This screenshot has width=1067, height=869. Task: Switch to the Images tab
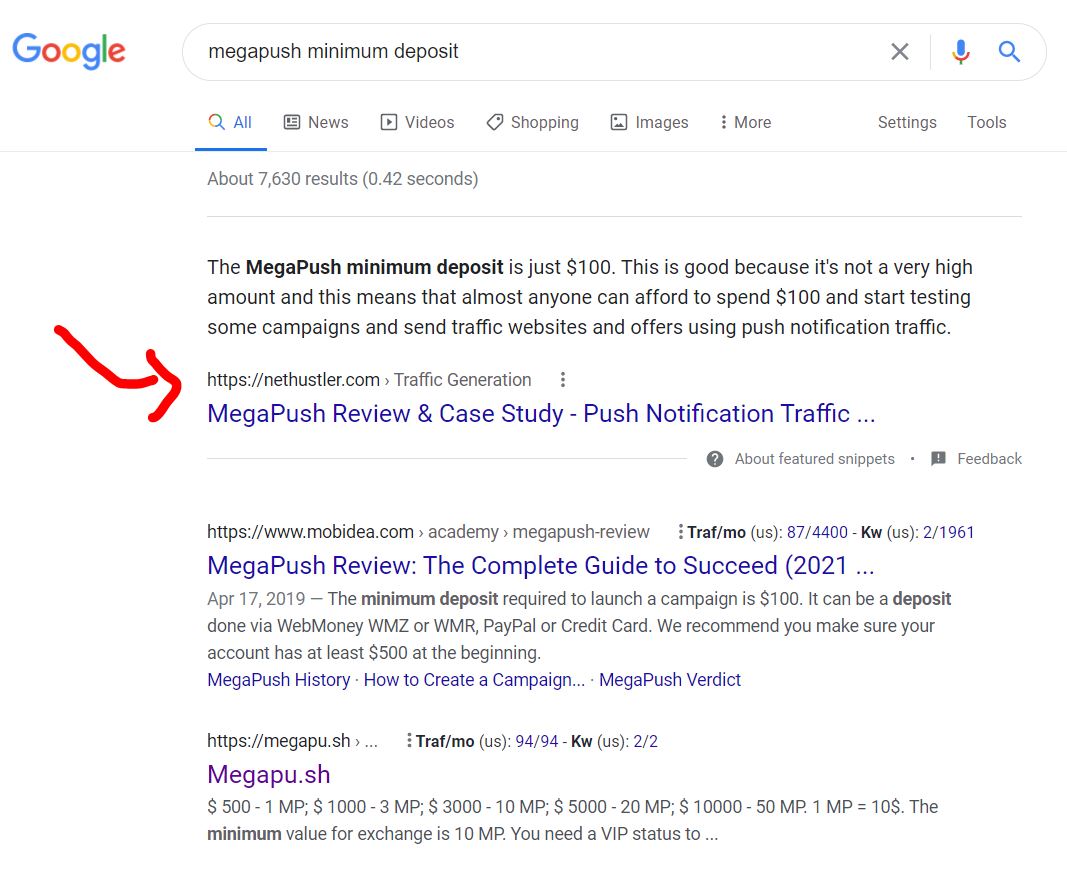(649, 122)
